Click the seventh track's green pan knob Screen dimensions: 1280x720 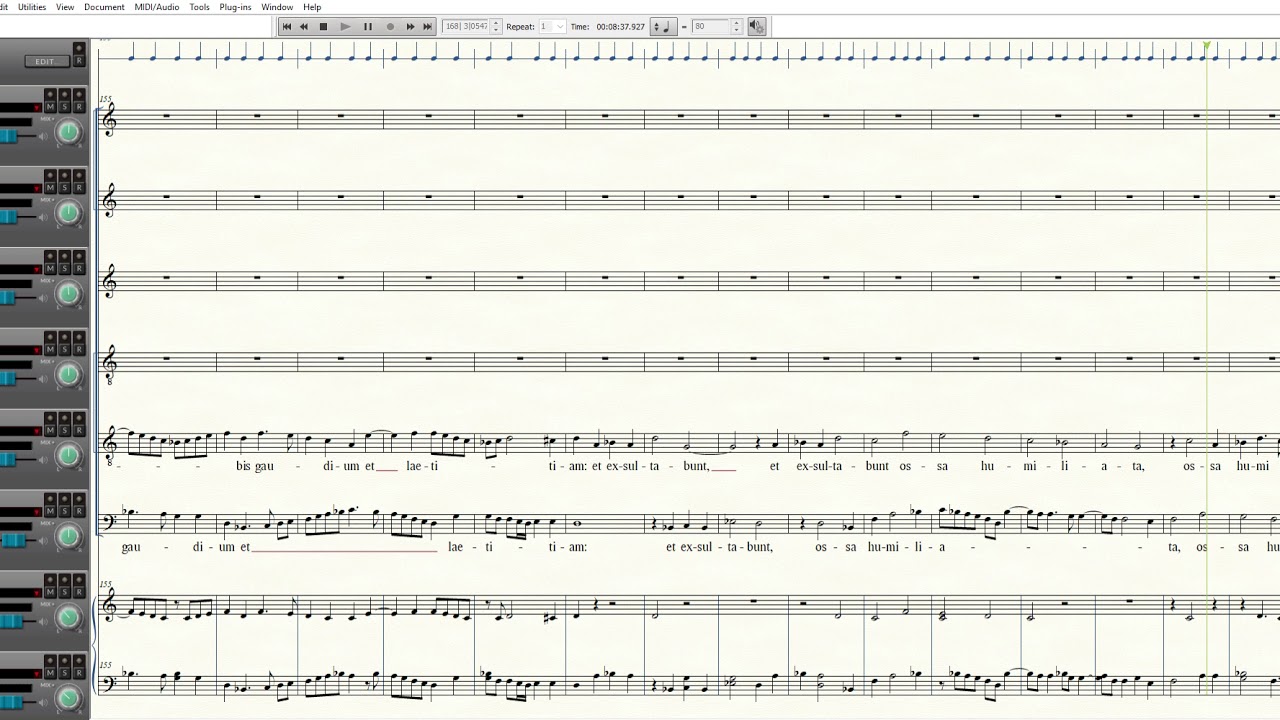point(68,617)
